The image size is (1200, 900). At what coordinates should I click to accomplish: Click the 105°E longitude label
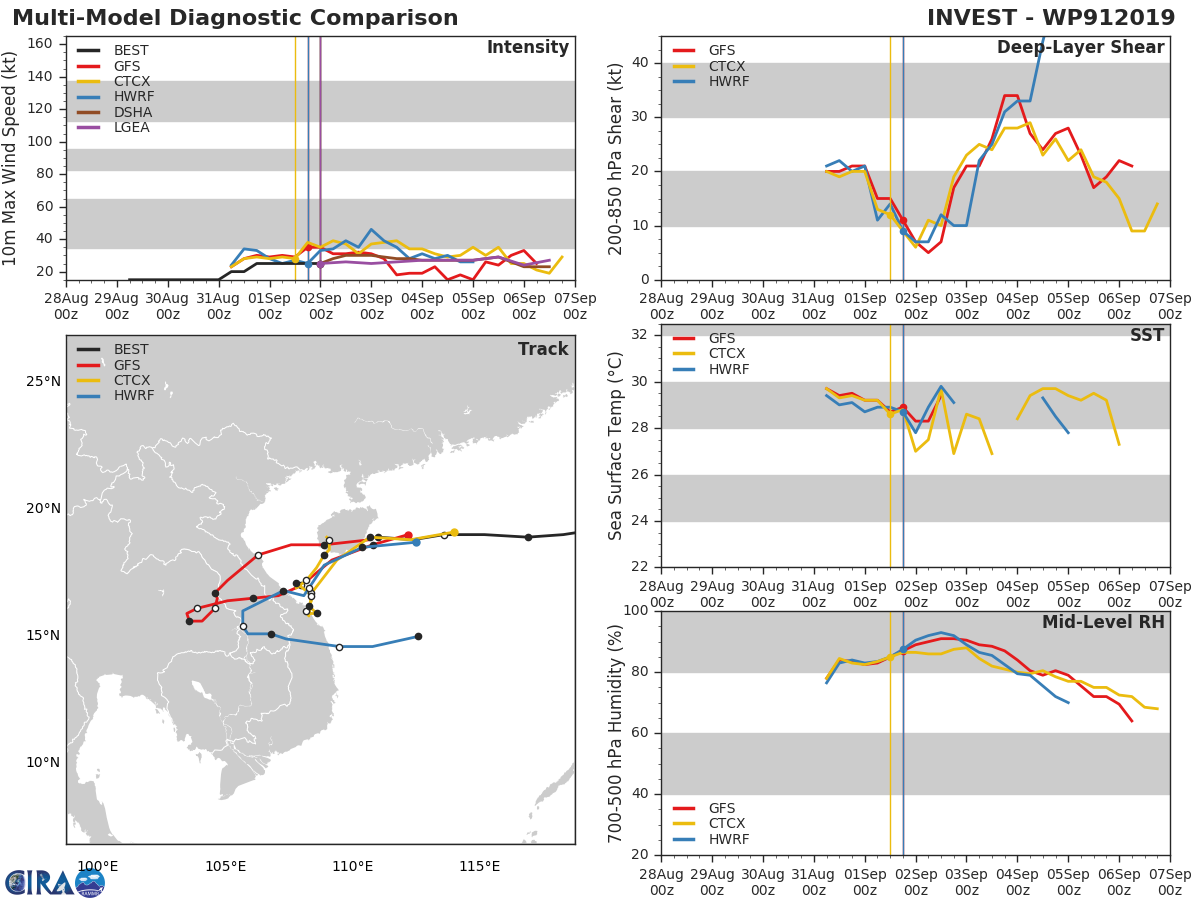[225, 866]
